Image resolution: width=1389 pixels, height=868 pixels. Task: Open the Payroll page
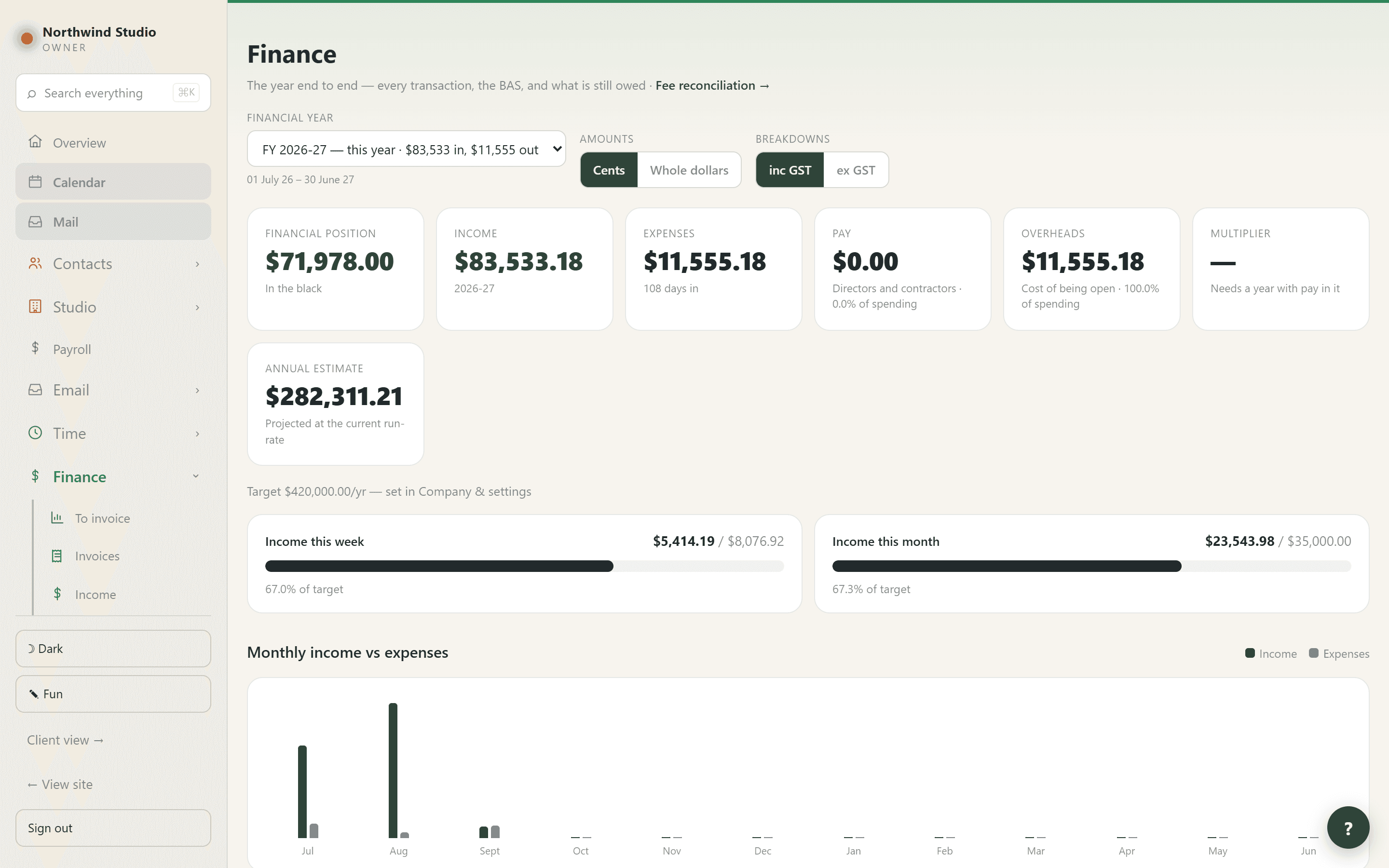pyautogui.click(x=113, y=349)
